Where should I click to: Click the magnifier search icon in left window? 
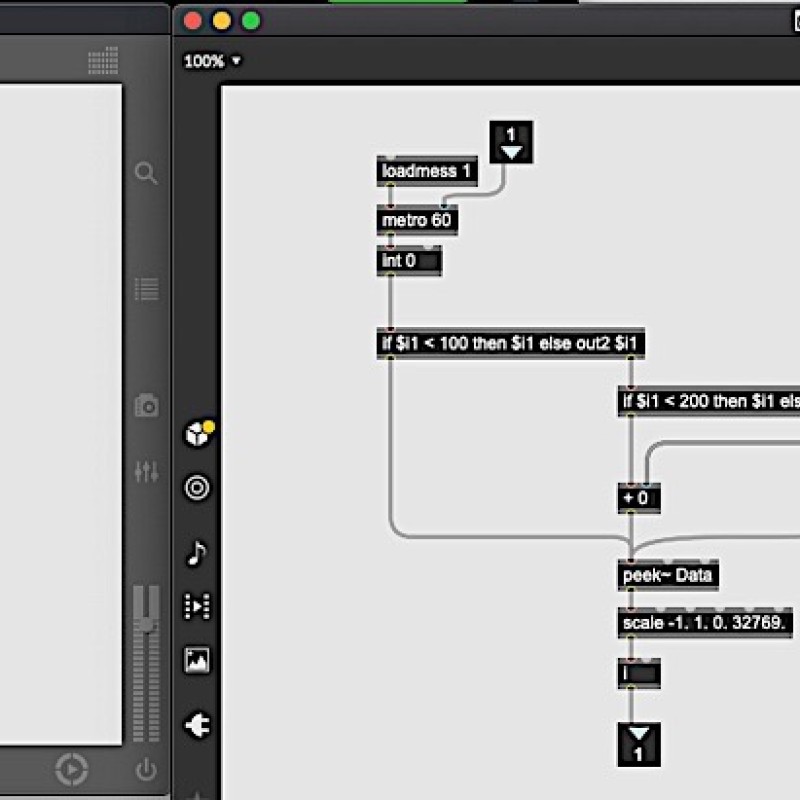(x=146, y=174)
